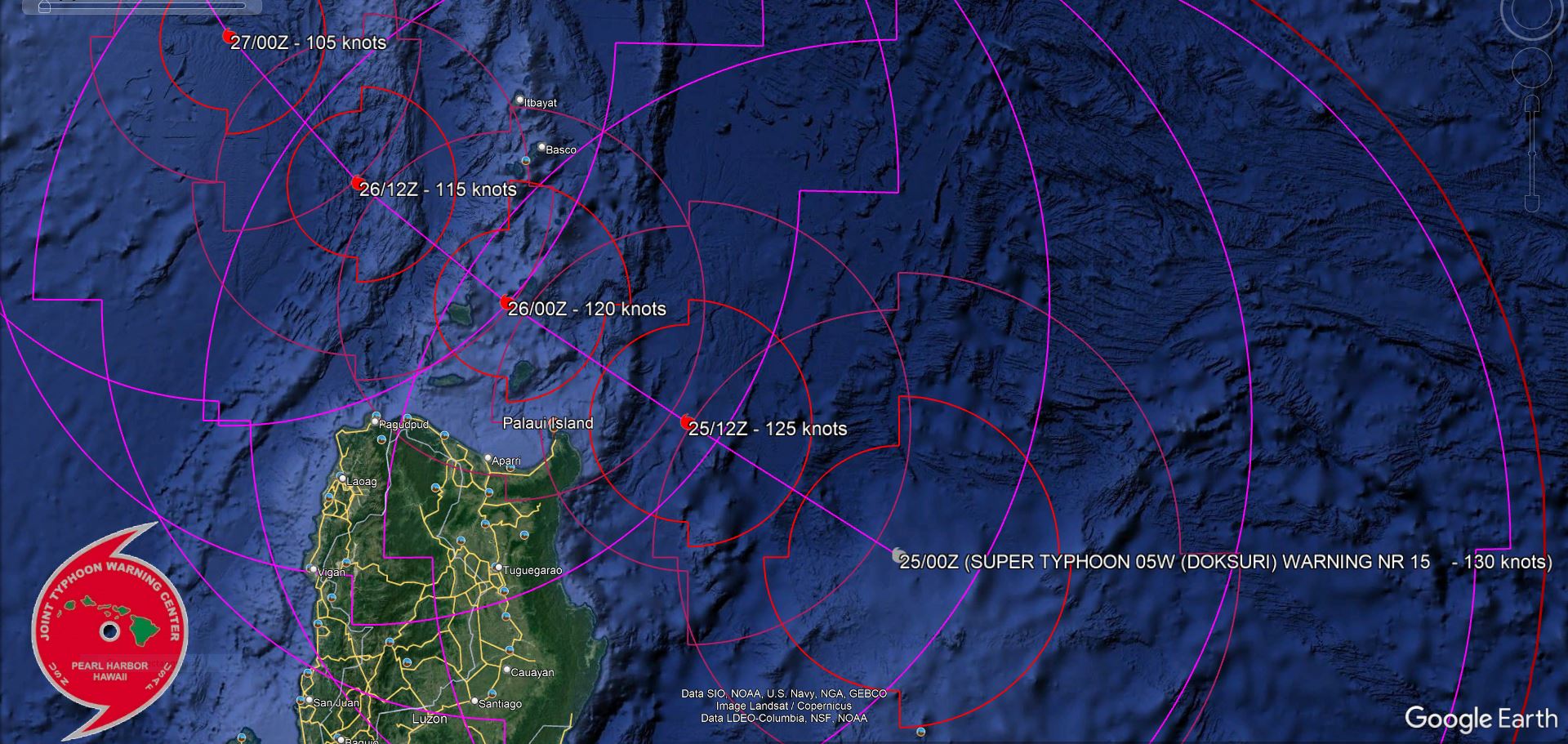Click the 25/12Z 125 knots typhoon marker

[687, 422]
